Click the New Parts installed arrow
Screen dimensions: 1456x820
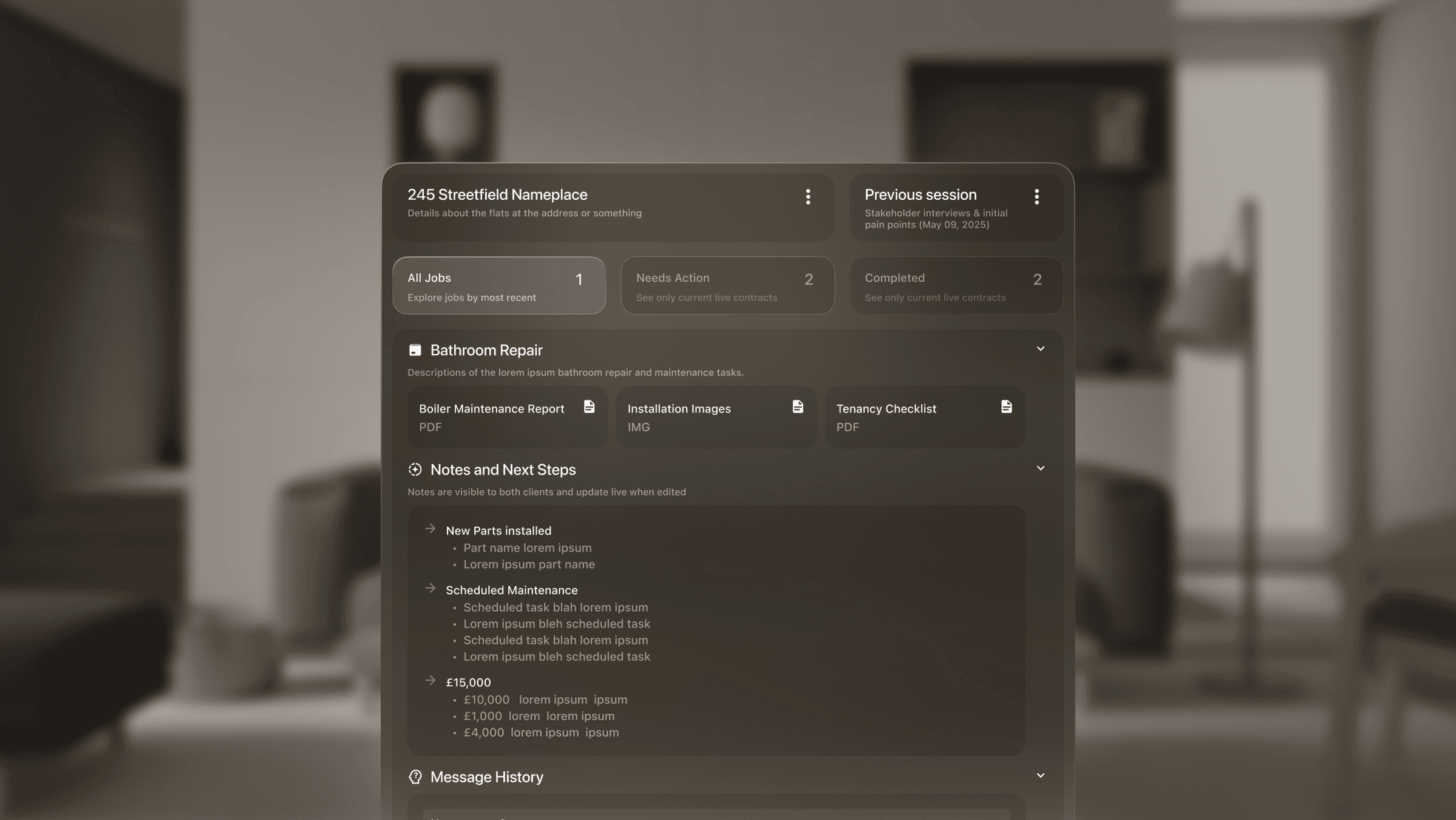[x=430, y=529]
